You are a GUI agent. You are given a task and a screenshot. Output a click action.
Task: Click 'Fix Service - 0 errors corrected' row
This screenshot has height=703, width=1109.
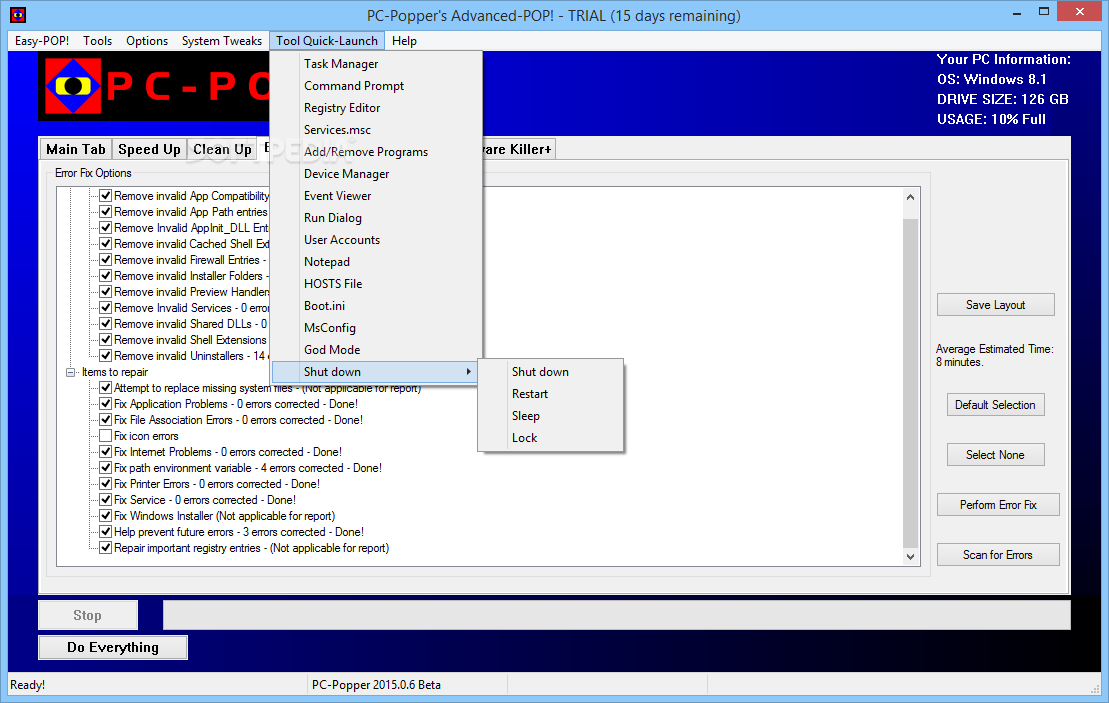(205, 500)
